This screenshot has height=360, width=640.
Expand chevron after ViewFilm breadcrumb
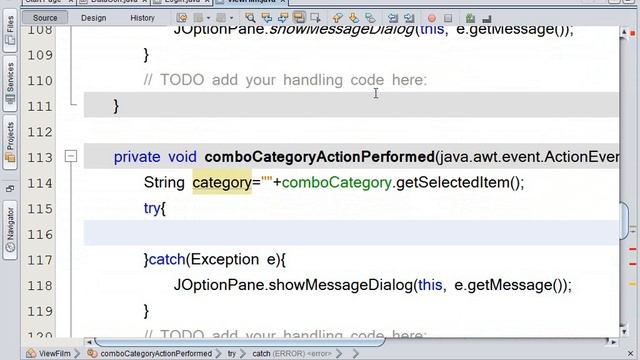click(x=78, y=353)
